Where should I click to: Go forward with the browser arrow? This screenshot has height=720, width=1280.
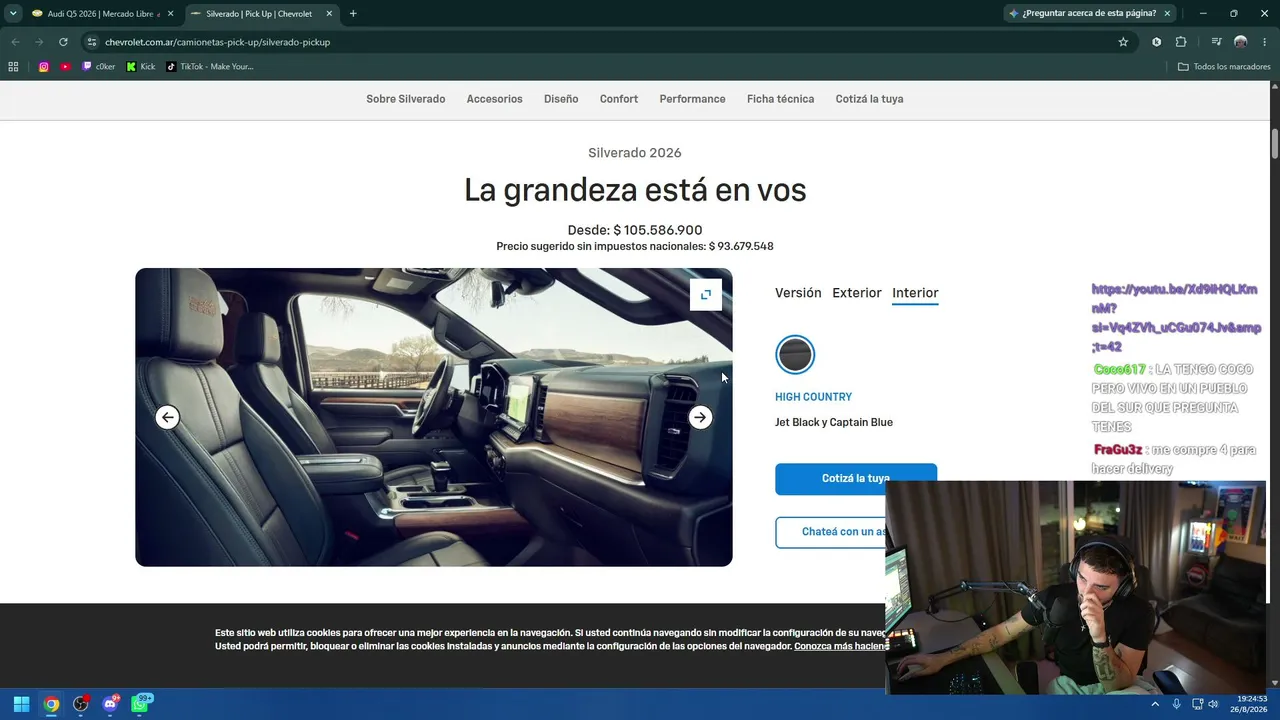39,42
